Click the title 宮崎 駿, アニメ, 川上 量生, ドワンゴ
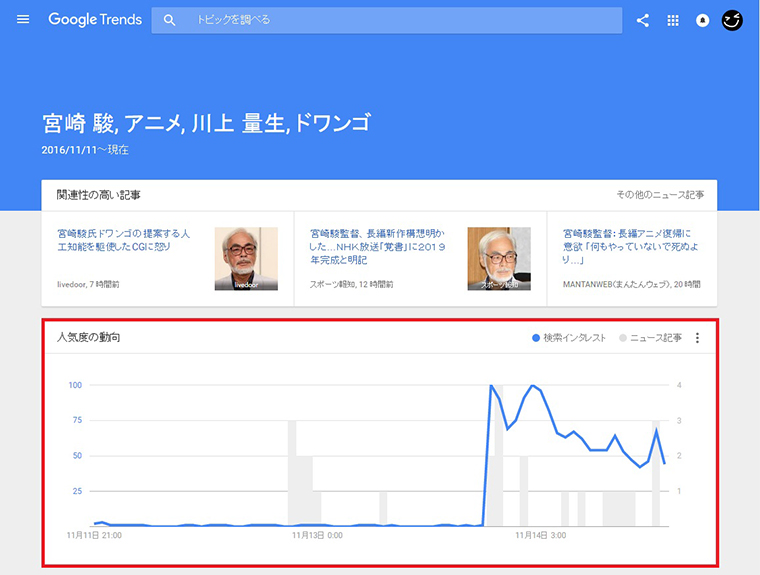 [x=206, y=123]
